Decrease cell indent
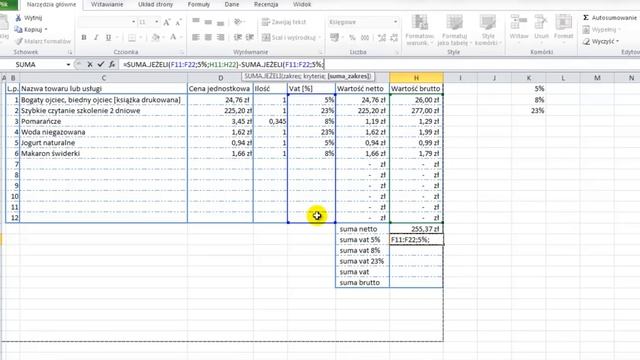 click(238, 38)
